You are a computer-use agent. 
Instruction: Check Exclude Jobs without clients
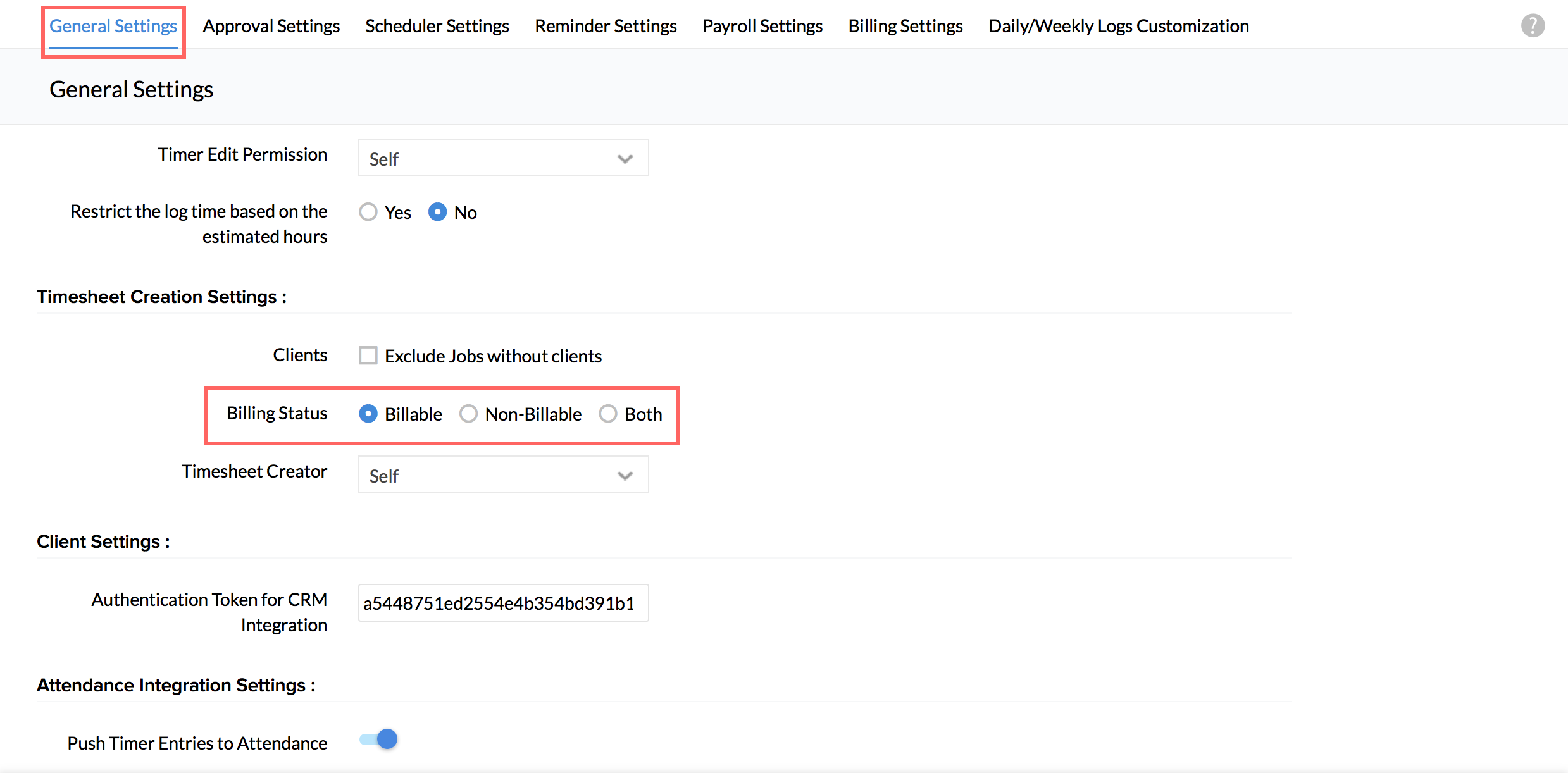[x=368, y=356]
